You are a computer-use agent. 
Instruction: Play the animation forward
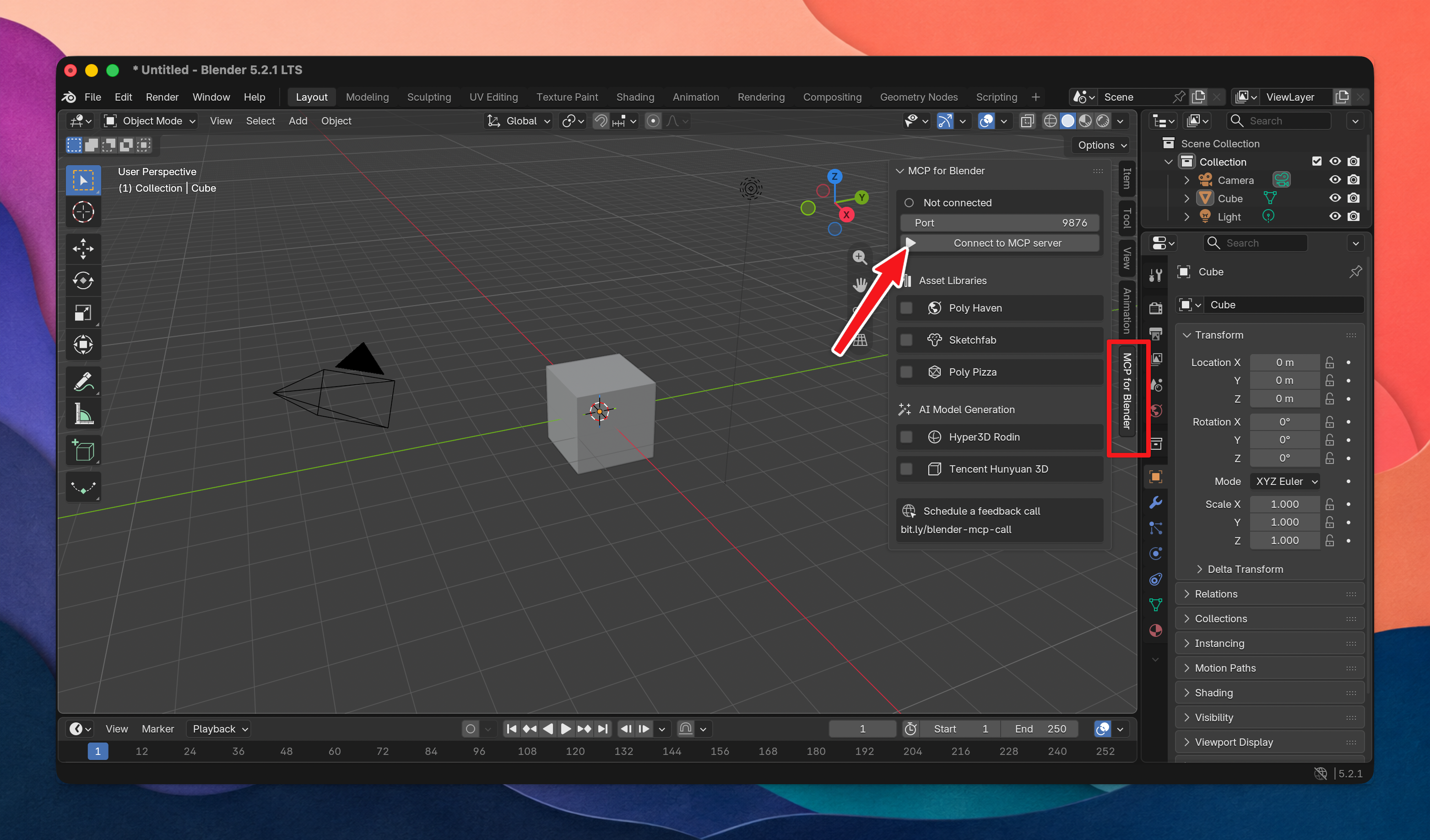click(566, 729)
